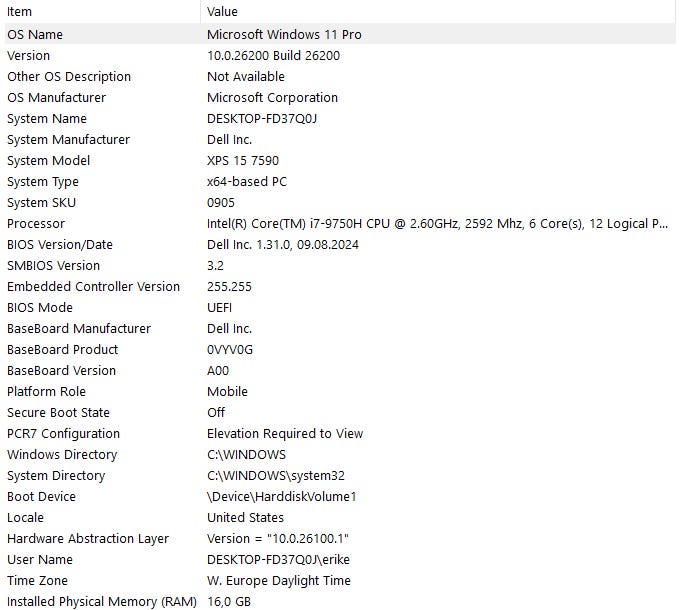
Task: Select the Secure Boot State row label
Action: (58, 413)
